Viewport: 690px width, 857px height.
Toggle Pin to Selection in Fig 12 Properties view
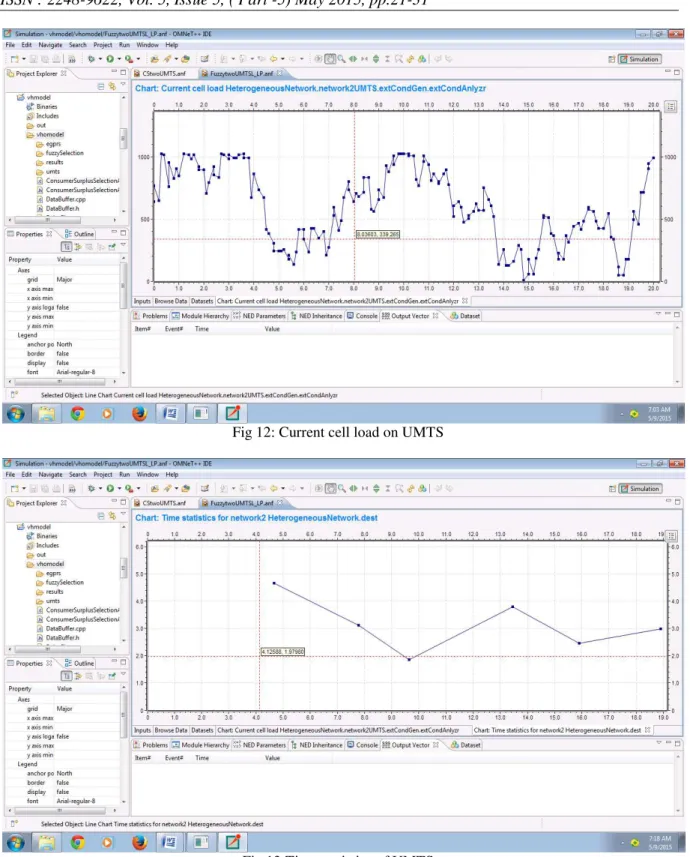[x=112, y=246]
